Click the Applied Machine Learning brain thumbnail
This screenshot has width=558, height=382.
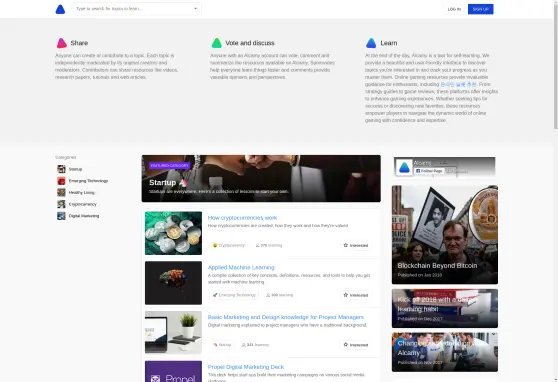click(173, 283)
